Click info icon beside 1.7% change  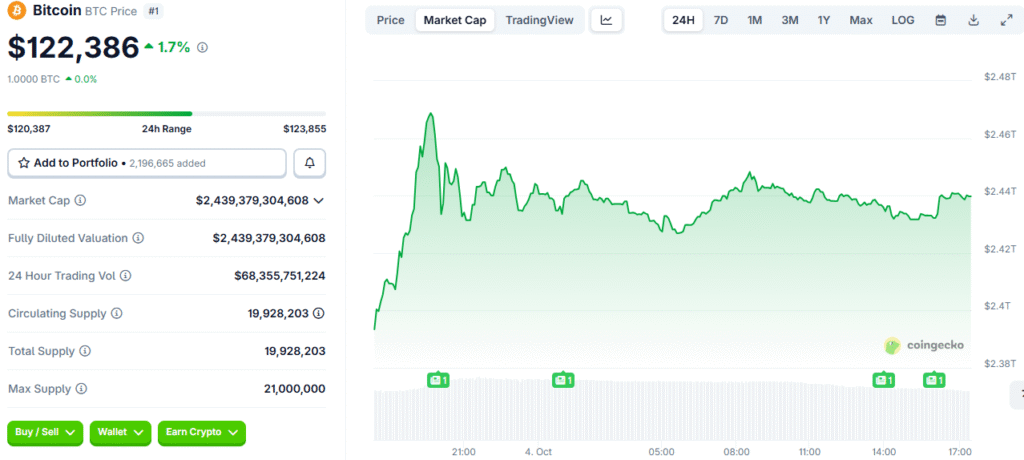point(203,47)
